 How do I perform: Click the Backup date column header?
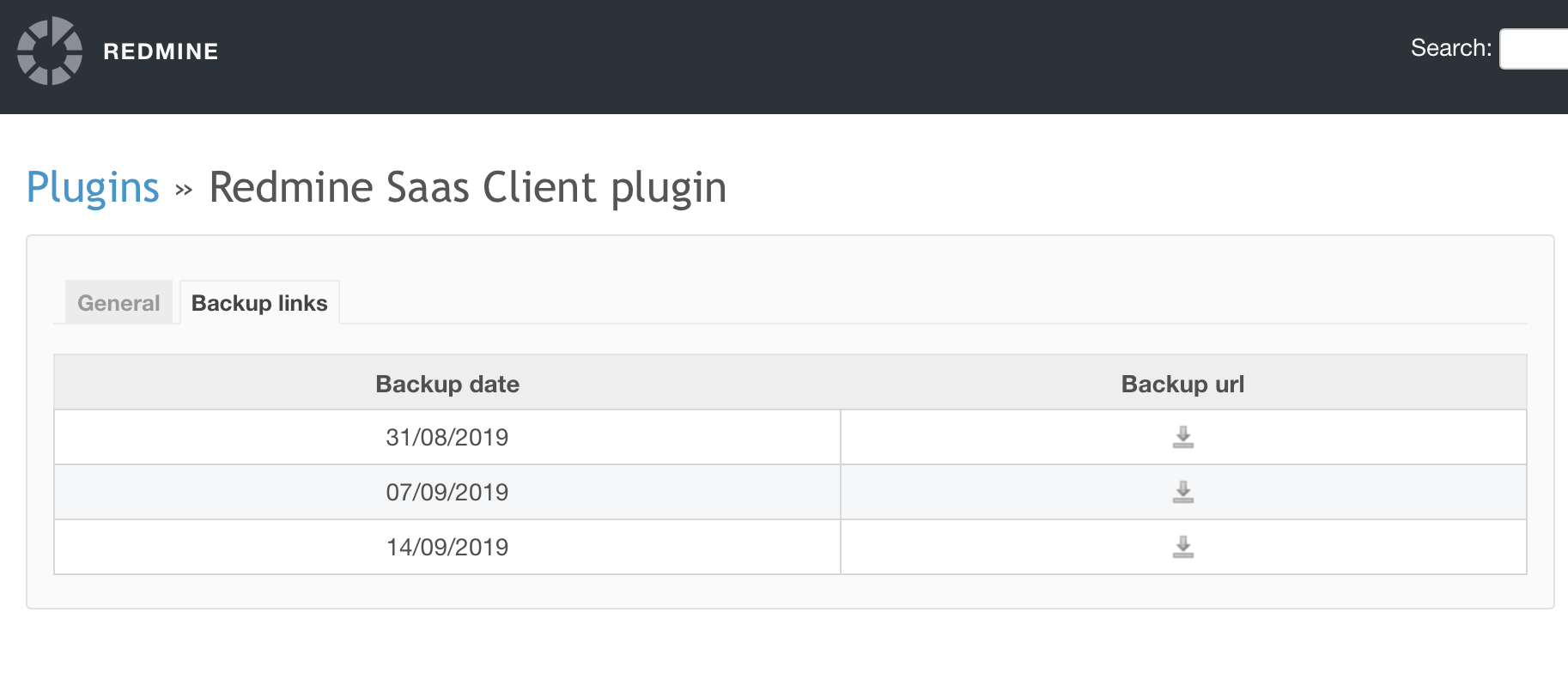[447, 384]
